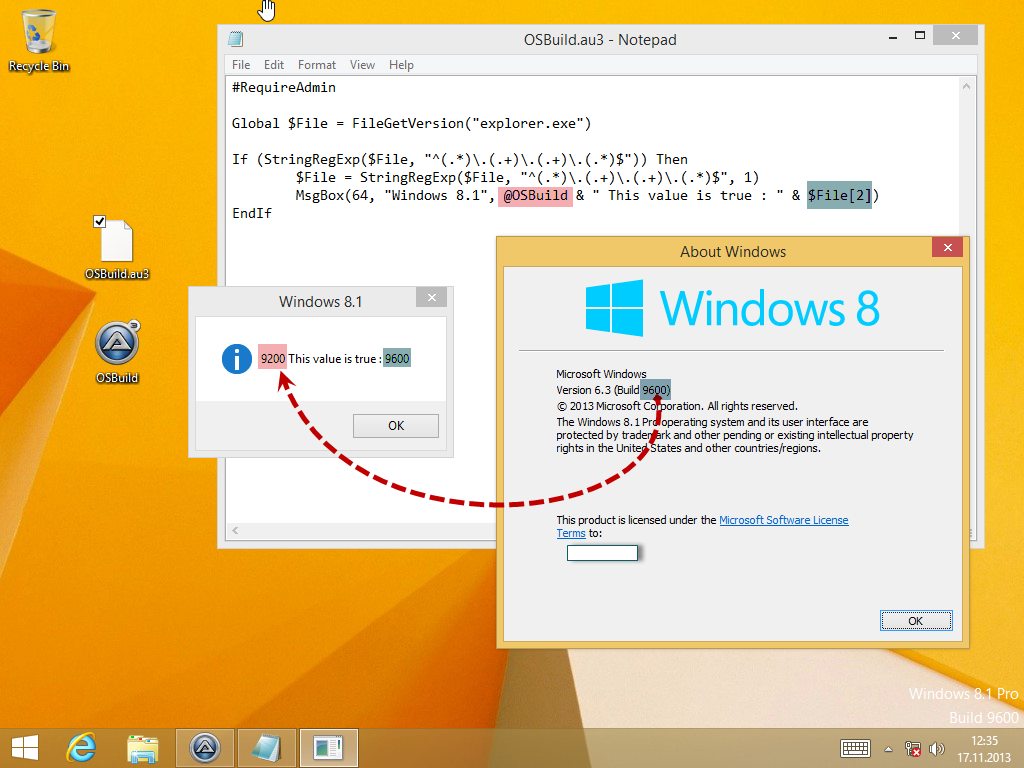
Task: Click the Global $File = FileGetVersion line
Action: 411,123
